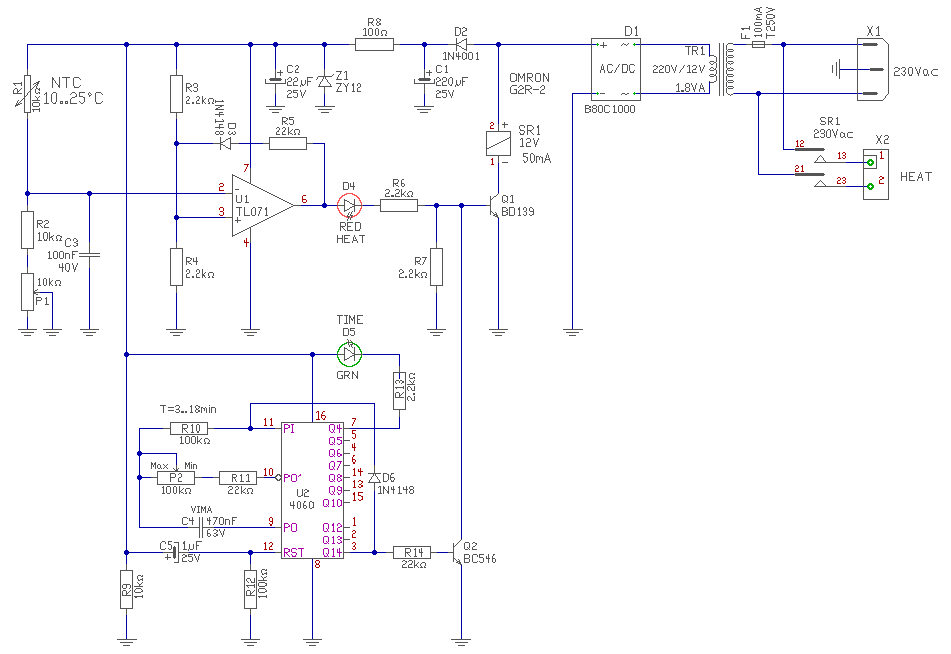Click the P1 10kΩ potentiometer
Image resolution: width=951 pixels, height=654 pixels.
pos(27,292)
